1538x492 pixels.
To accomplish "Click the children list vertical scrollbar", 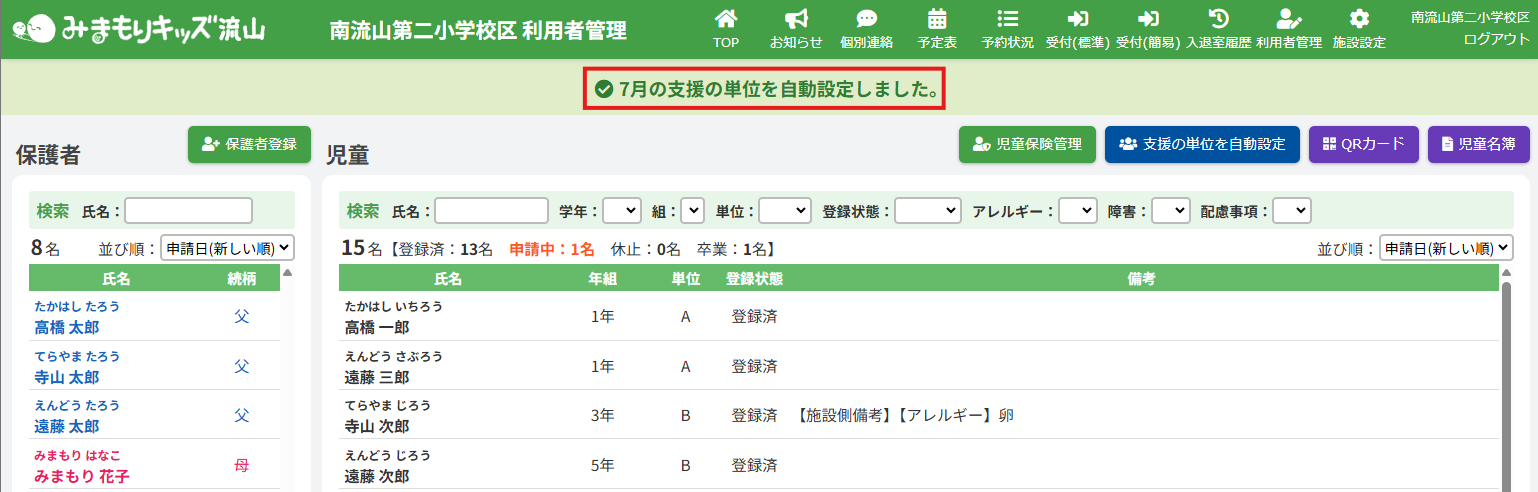I will [x=1505, y=380].
